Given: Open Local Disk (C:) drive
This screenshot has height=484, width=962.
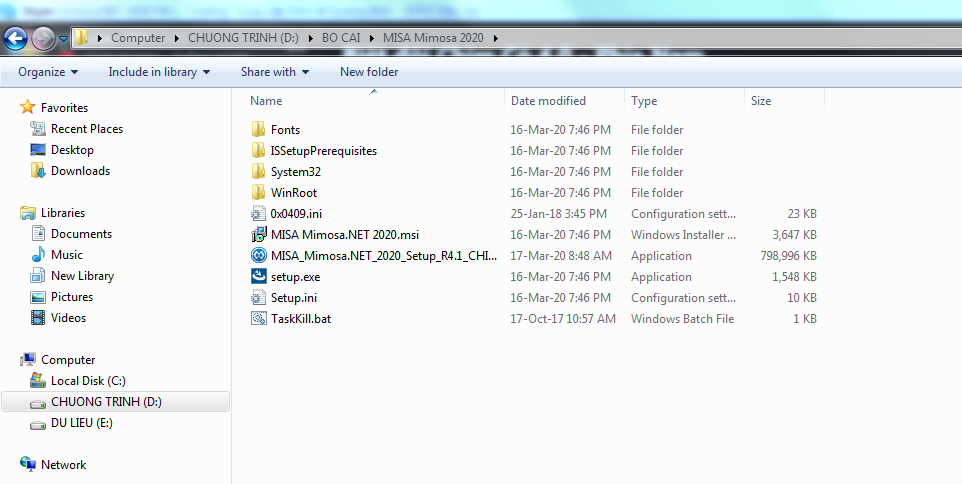Looking at the screenshot, I should [88, 380].
